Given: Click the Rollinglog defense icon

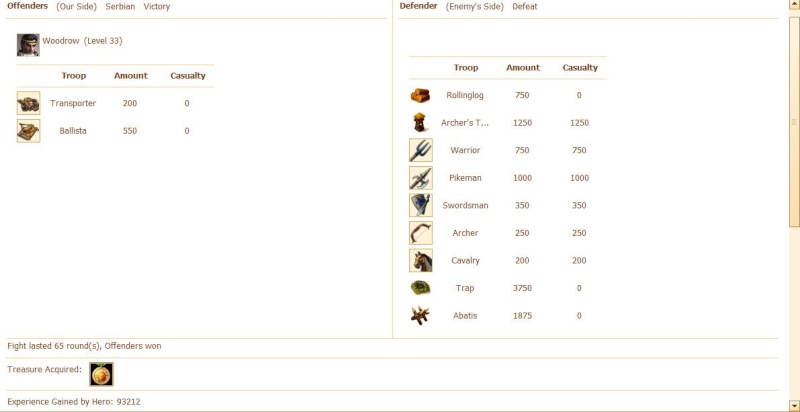Looking at the screenshot, I should 420,95.
